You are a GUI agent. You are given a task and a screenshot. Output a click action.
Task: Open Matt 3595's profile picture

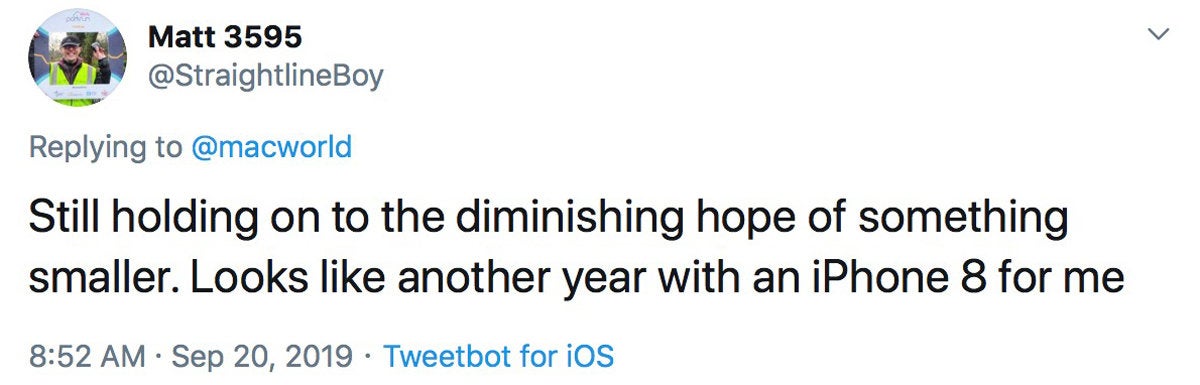(78, 57)
